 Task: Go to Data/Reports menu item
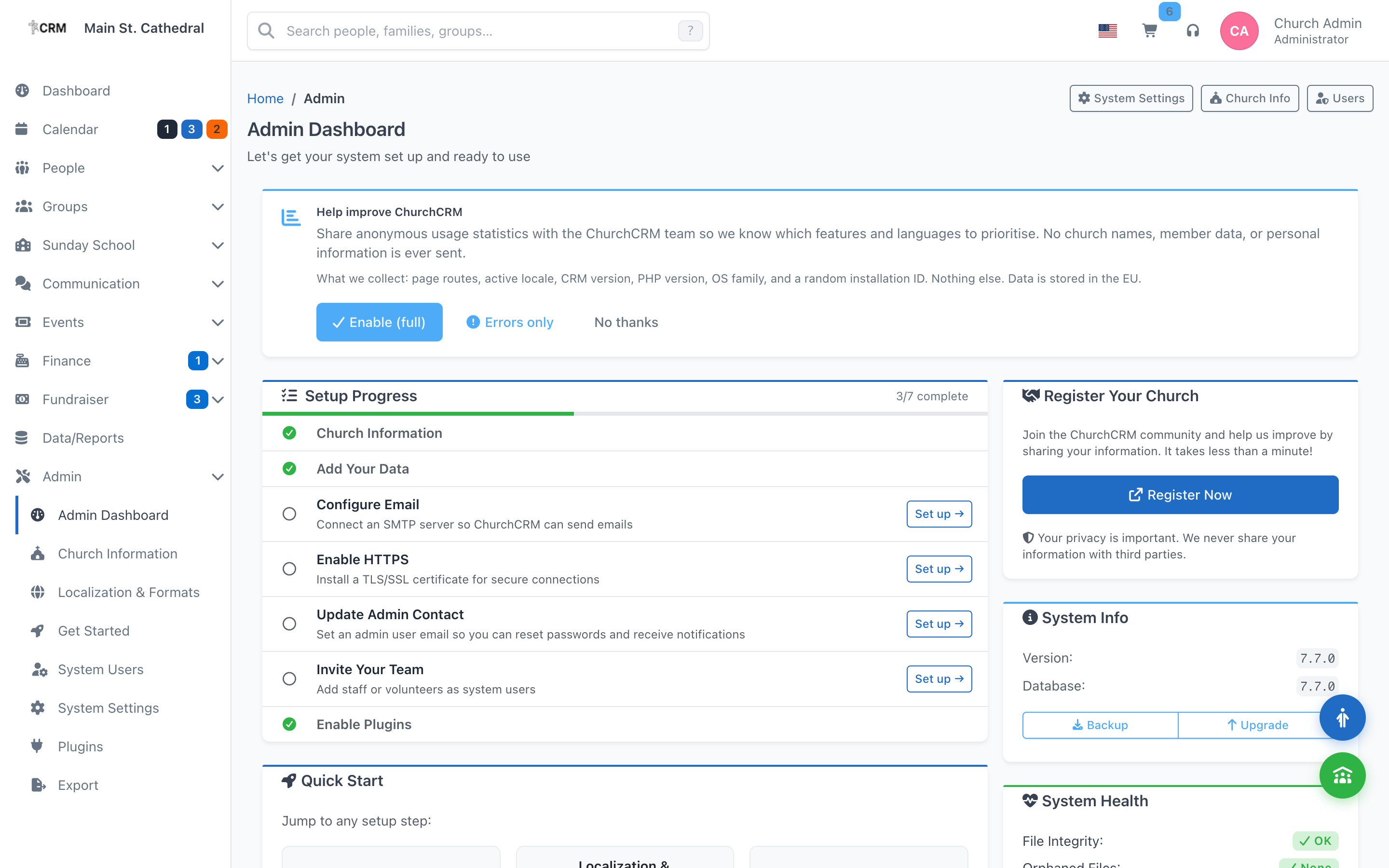click(115, 437)
